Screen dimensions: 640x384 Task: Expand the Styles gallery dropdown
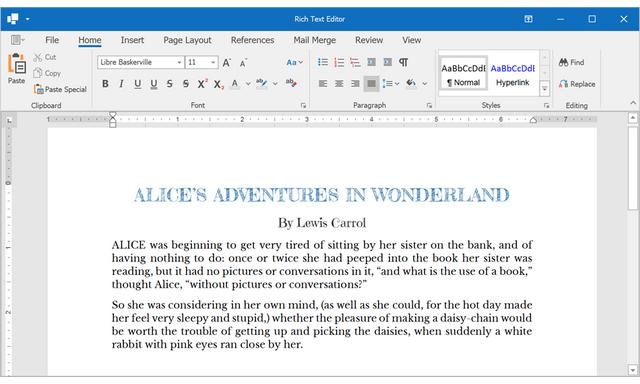pos(544,89)
